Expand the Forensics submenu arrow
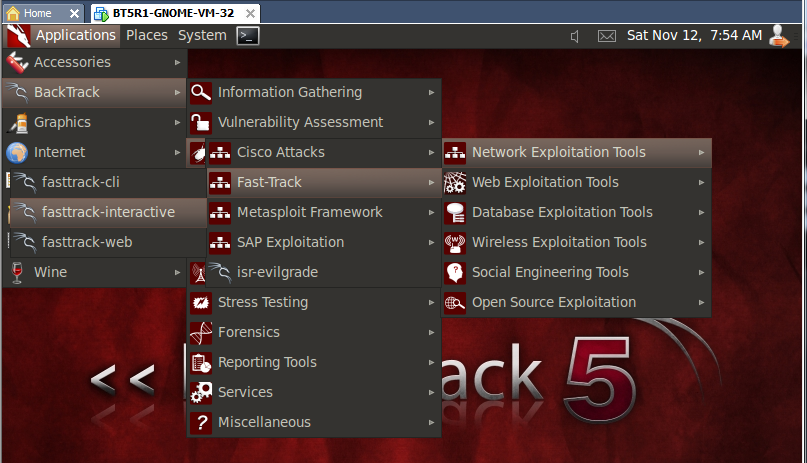The width and height of the screenshot is (807, 463). [431, 332]
